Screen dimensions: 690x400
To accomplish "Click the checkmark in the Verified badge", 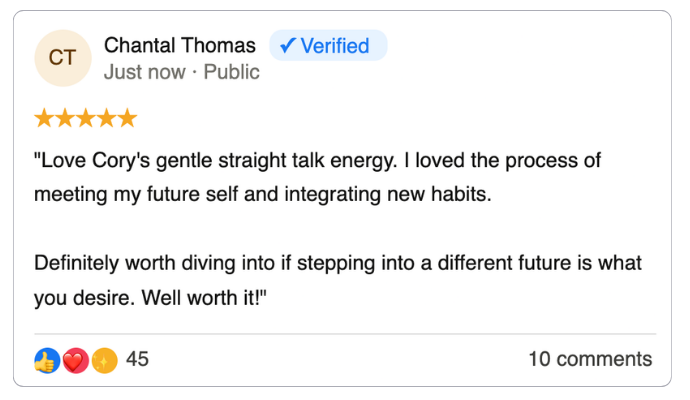I will click(288, 45).
